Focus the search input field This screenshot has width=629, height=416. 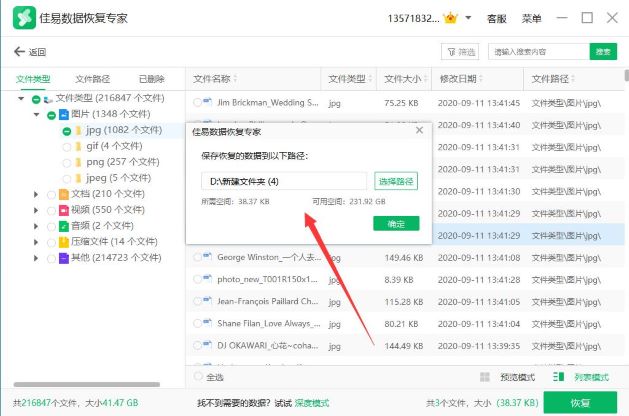pyautogui.click(x=539, y=52)
